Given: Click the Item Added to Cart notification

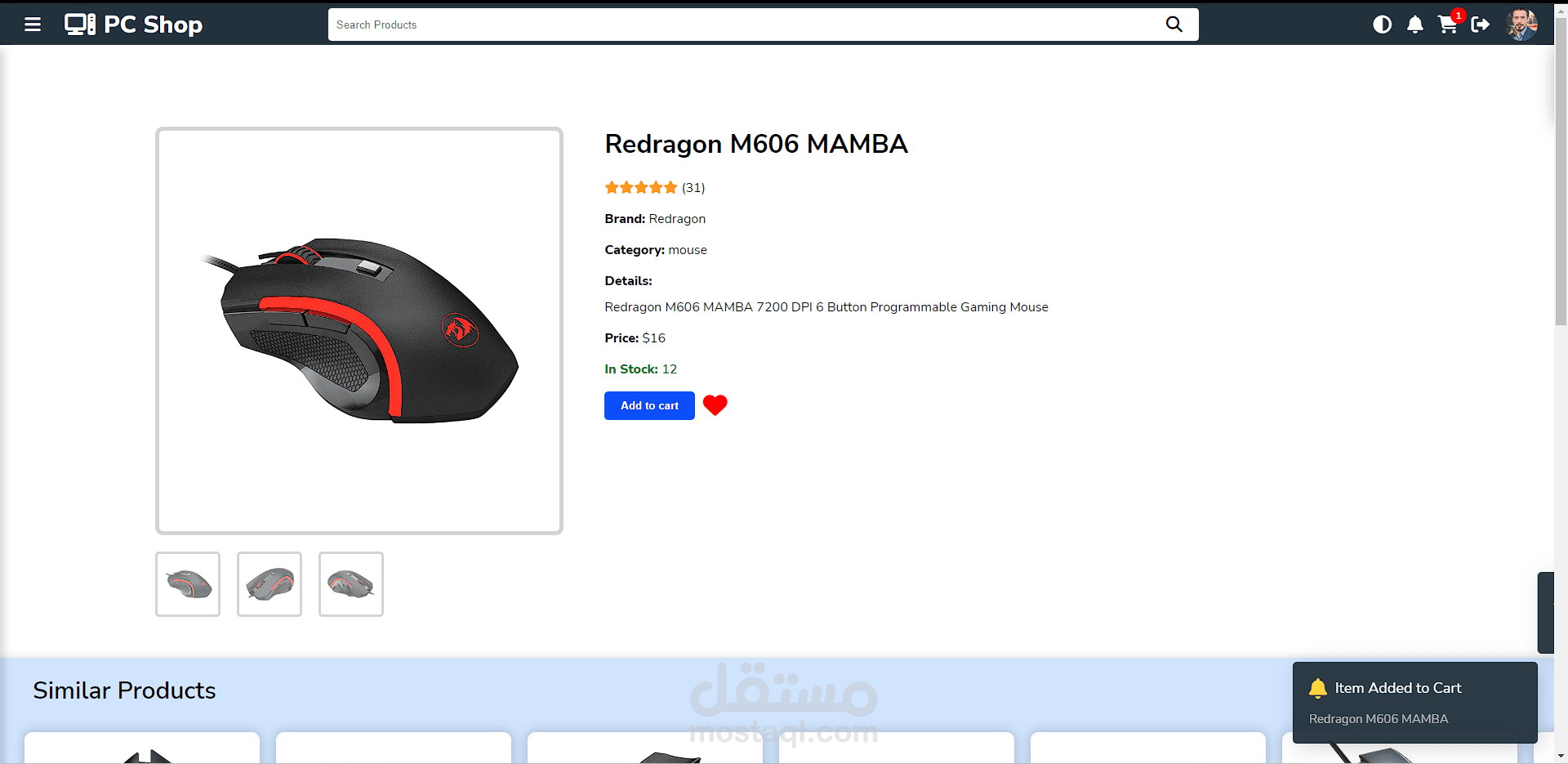Looking at the screenshot, I should [x=1414, y=703].
